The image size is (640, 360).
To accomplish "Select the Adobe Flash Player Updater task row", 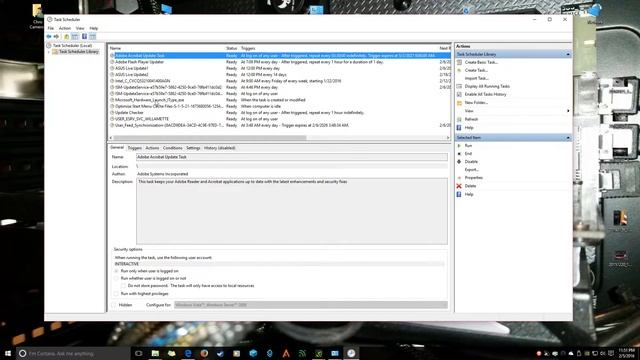I will 280,62.
